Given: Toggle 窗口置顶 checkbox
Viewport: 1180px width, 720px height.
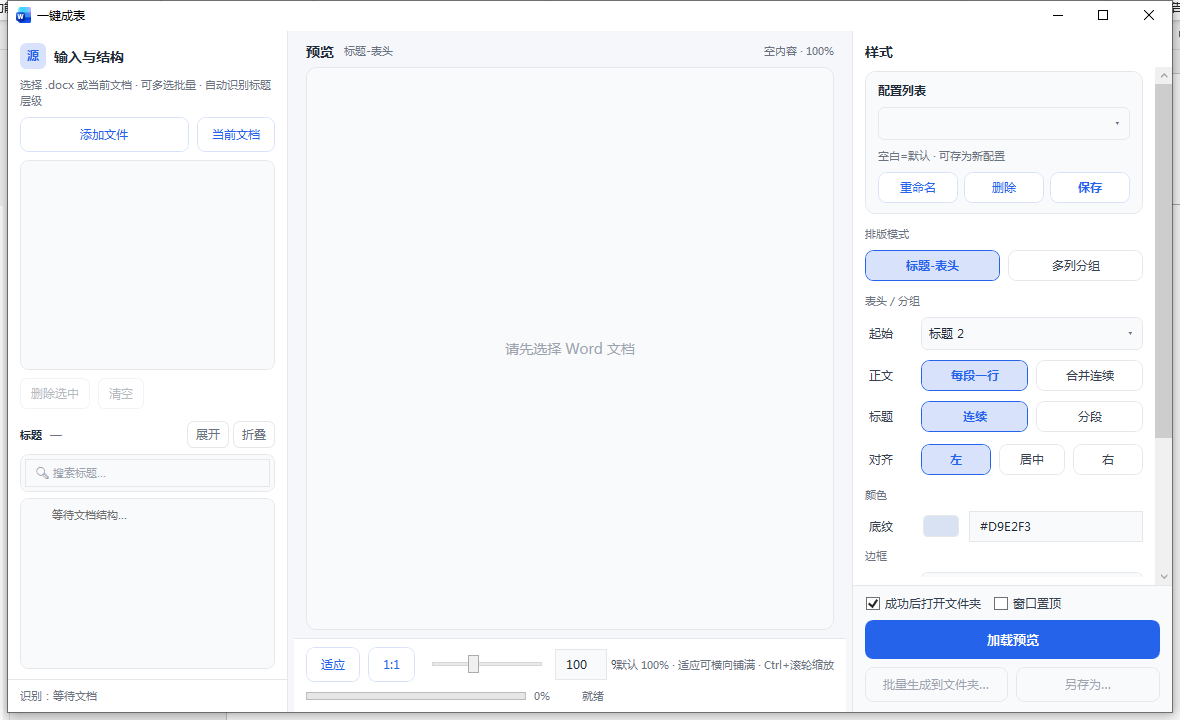Looking at the screenshot, I should (x=1001, y=603).
